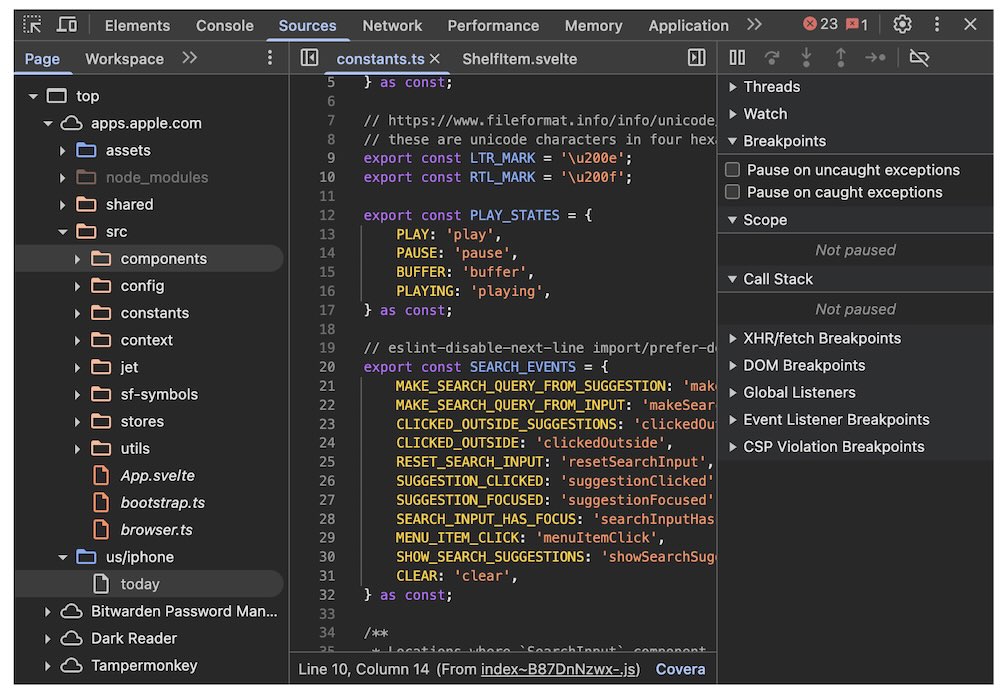This screenshot has width=1000, height=689.
Task: Open the ShelfItem.svelte file tab
Action: tap(519, 59)
